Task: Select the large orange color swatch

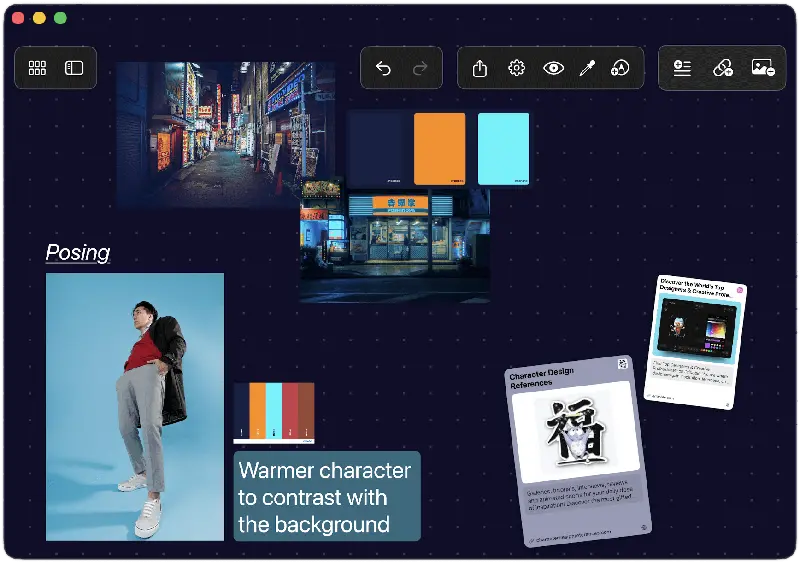Action: pos(439,149)
